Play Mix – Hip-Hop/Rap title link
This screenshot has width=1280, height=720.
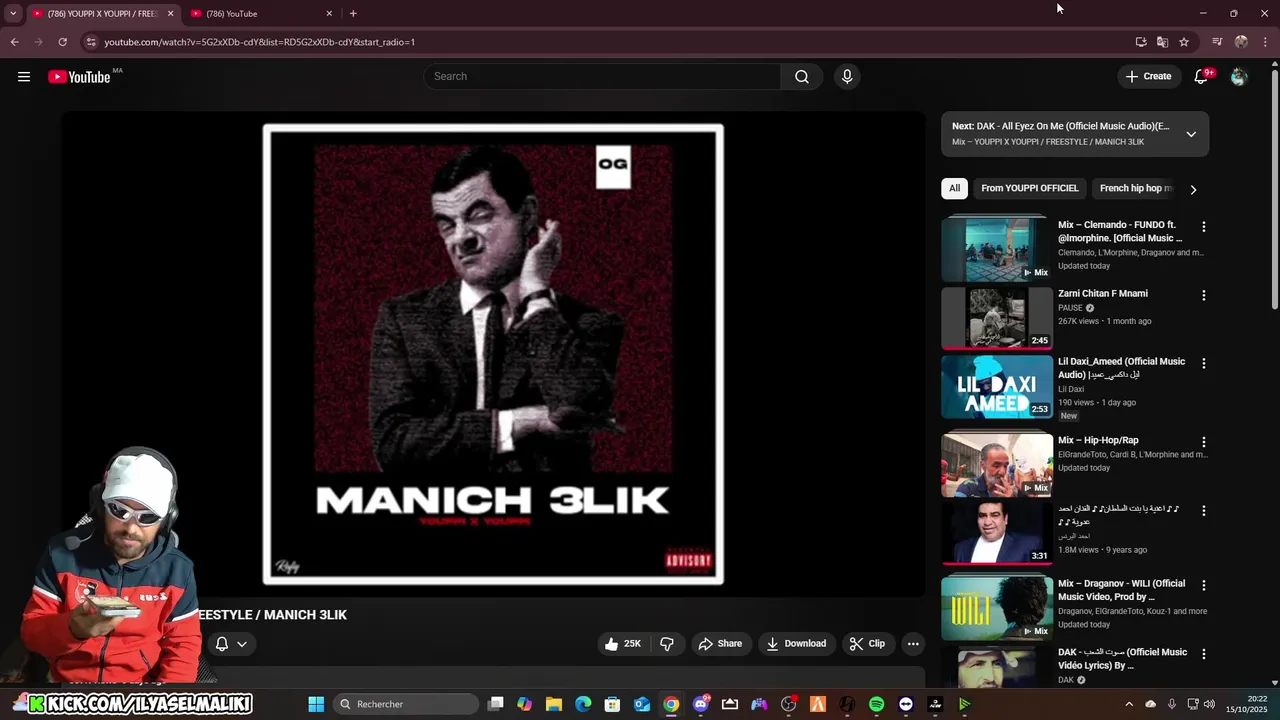click(1098, 440)
